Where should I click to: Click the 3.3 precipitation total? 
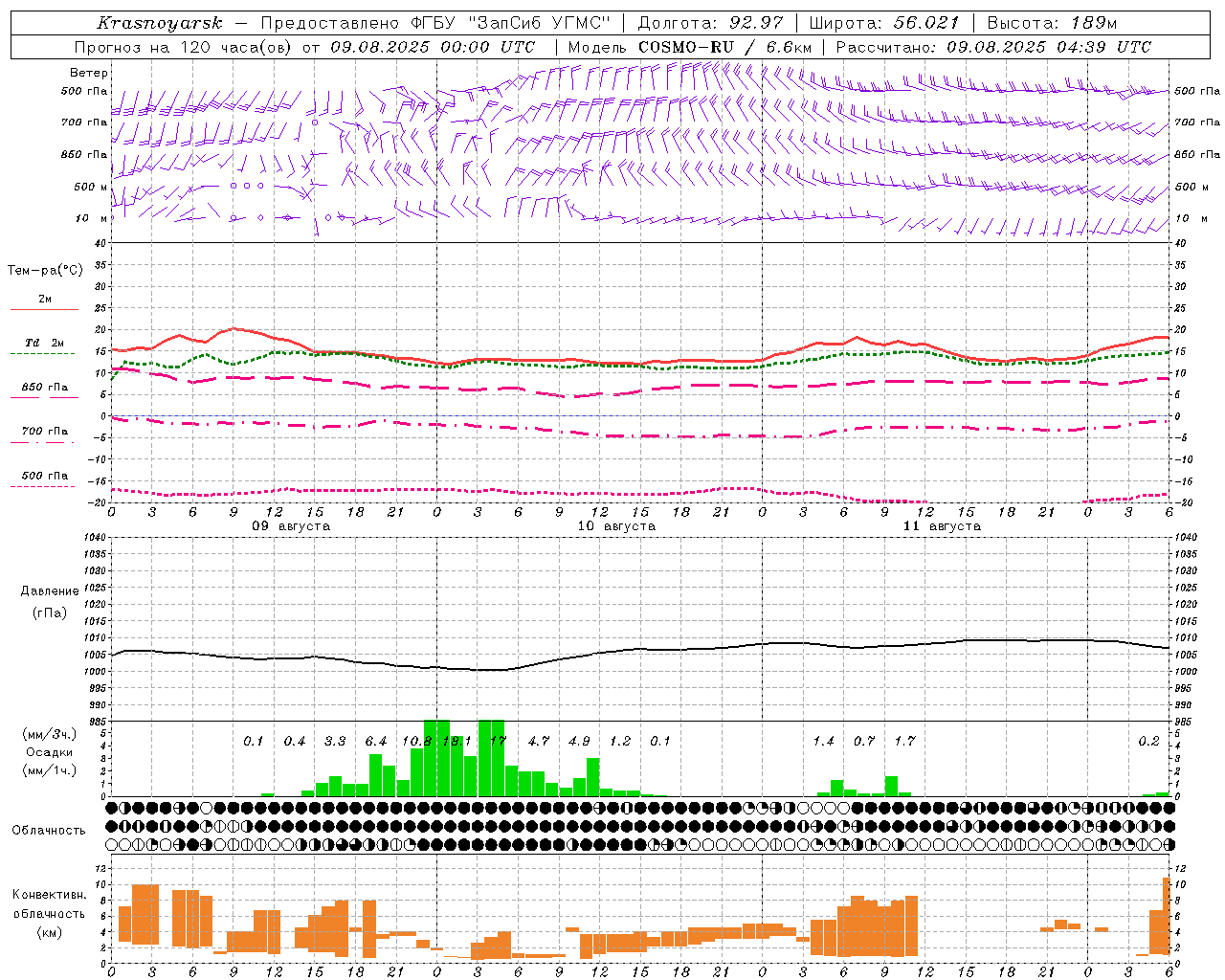pyautogui.click(x=335, y=742)
